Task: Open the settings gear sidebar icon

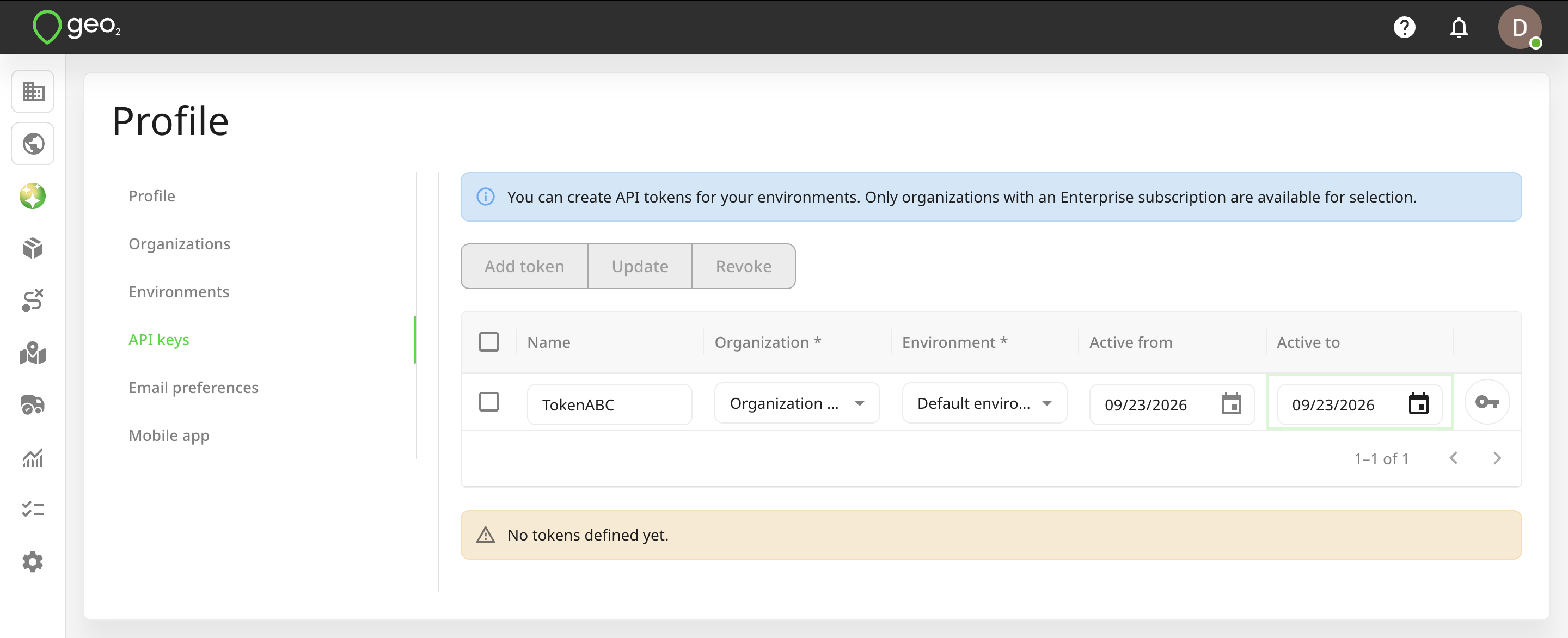Action: [x=33, y=561]
